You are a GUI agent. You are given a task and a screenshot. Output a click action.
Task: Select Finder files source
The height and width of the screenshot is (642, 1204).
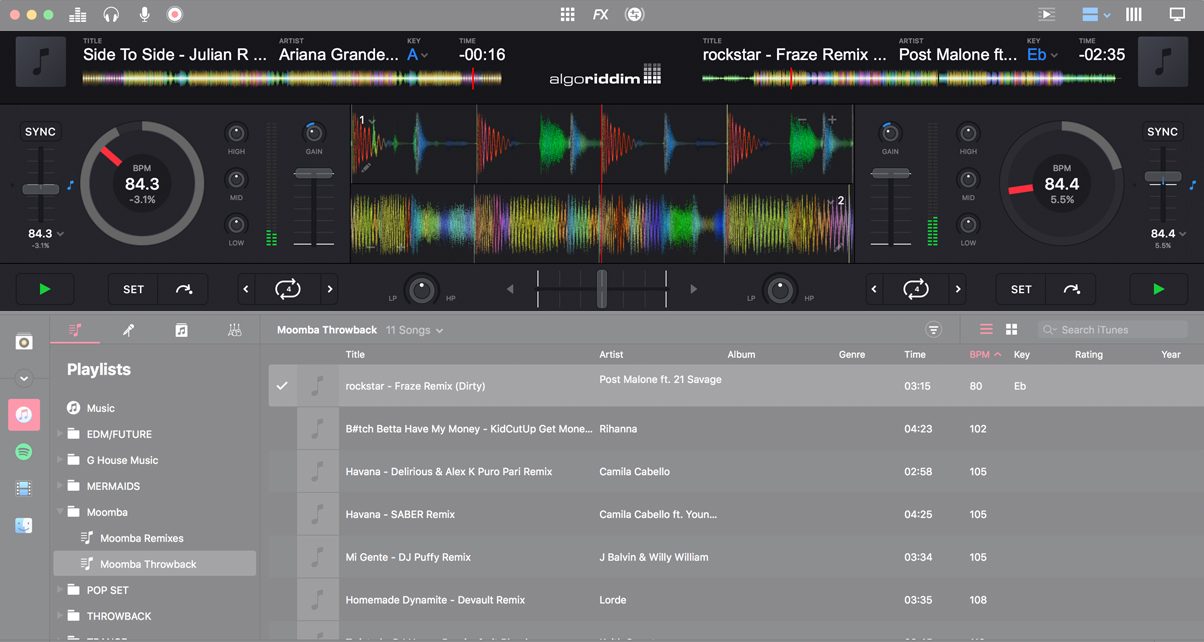pos(24,525)
